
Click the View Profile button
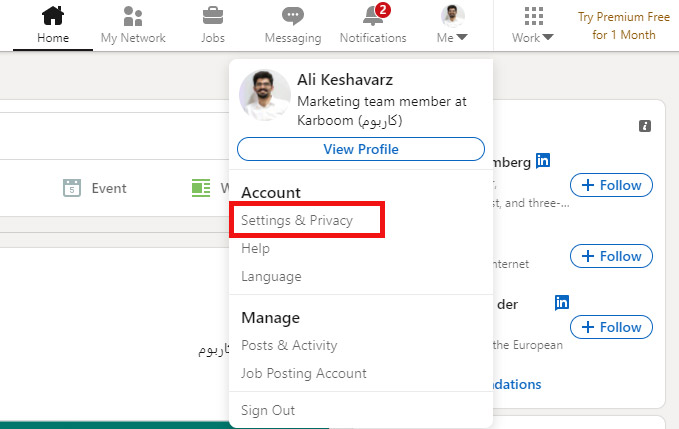(x=361, y=149)
